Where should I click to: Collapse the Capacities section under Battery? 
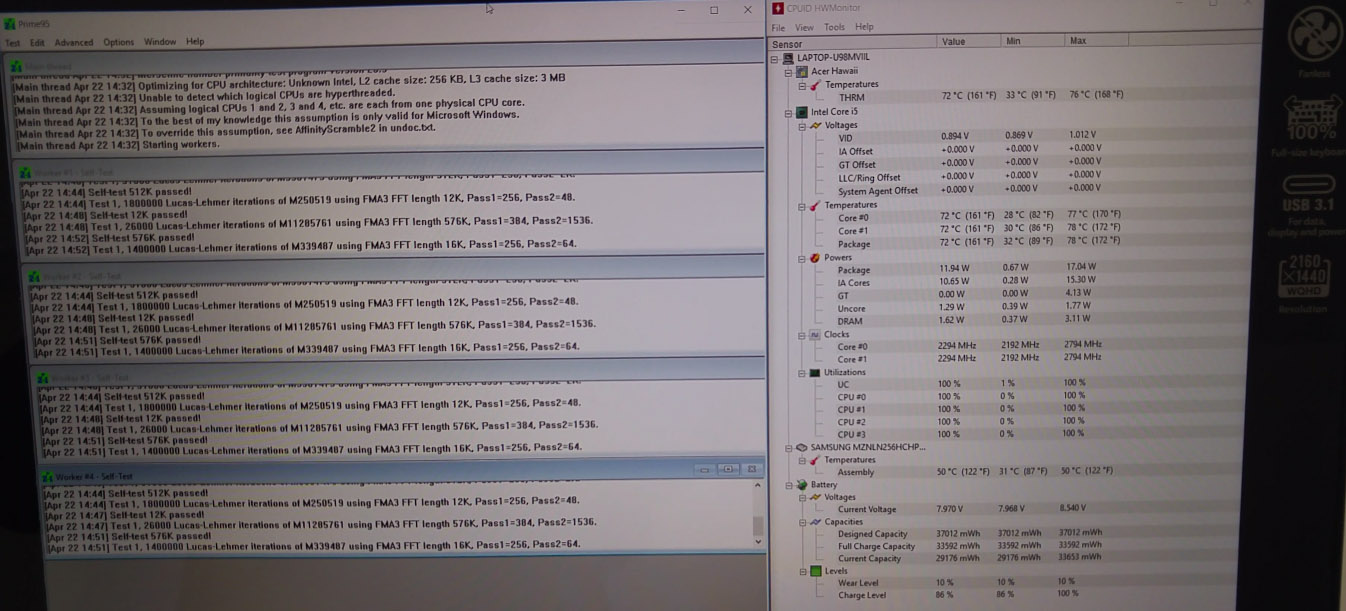801,521
